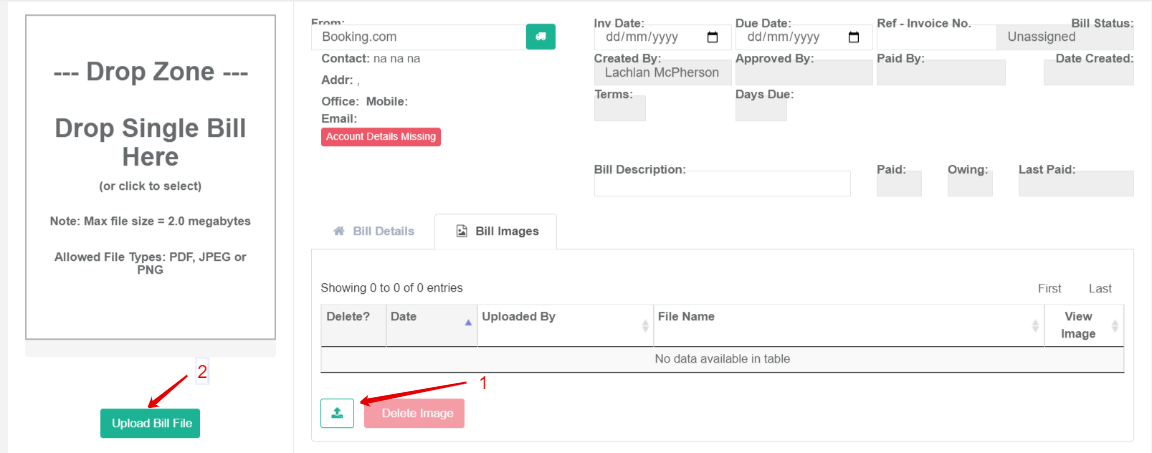Screen dimensions: 1152x453
Task: Click the Bill Description text field
Action: 721,184
